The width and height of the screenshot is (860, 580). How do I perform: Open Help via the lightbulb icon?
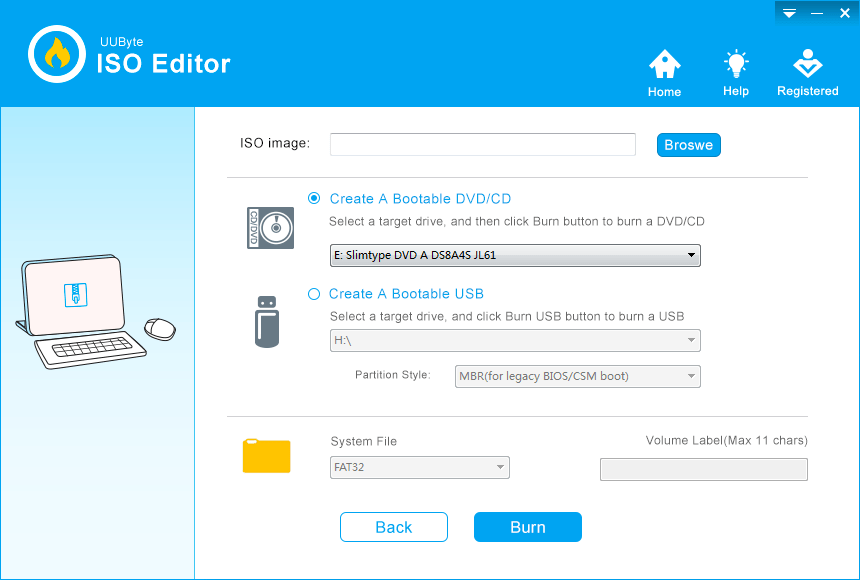[735, 64]
